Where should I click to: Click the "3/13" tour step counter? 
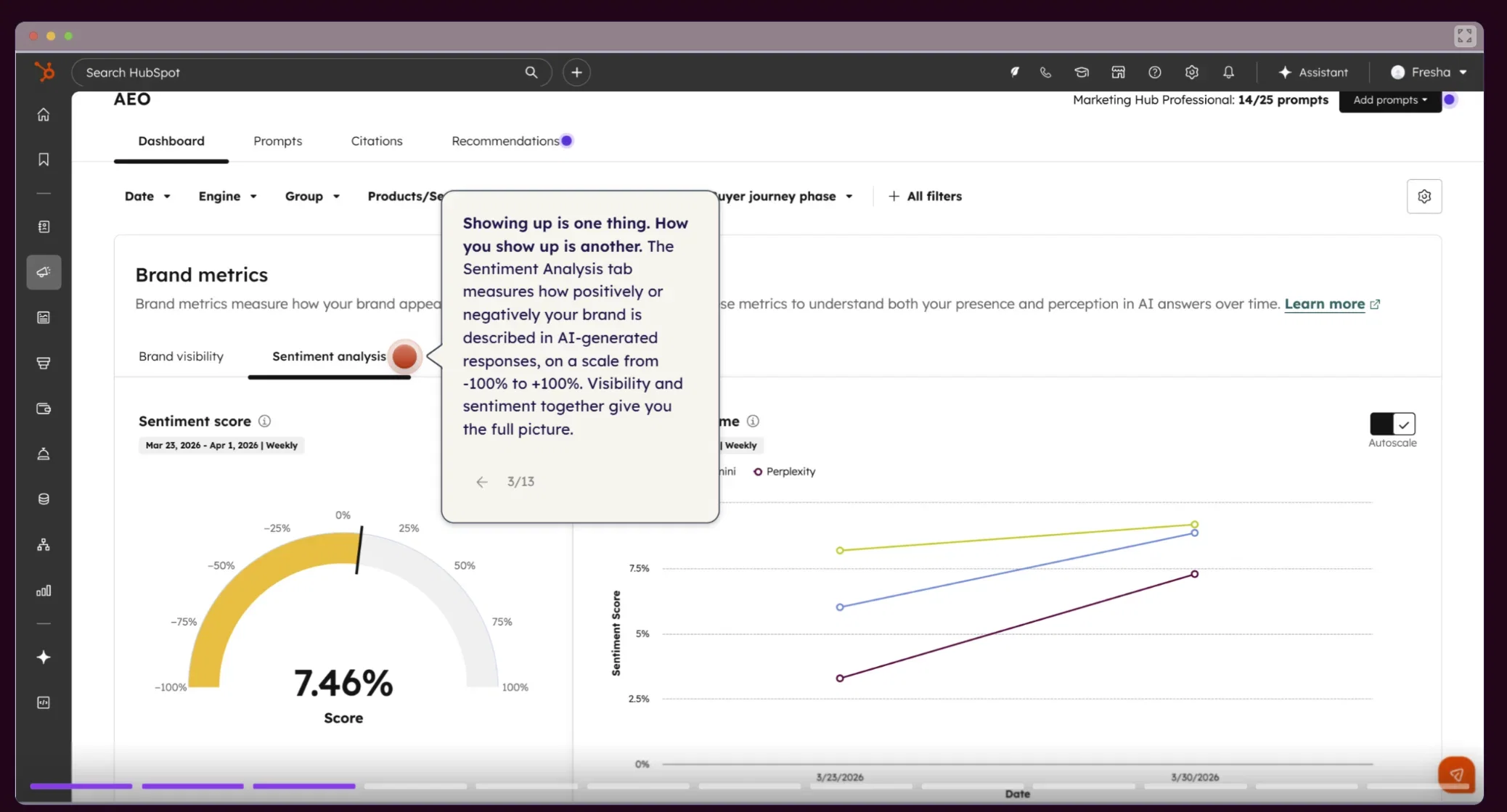coord(520,482)
